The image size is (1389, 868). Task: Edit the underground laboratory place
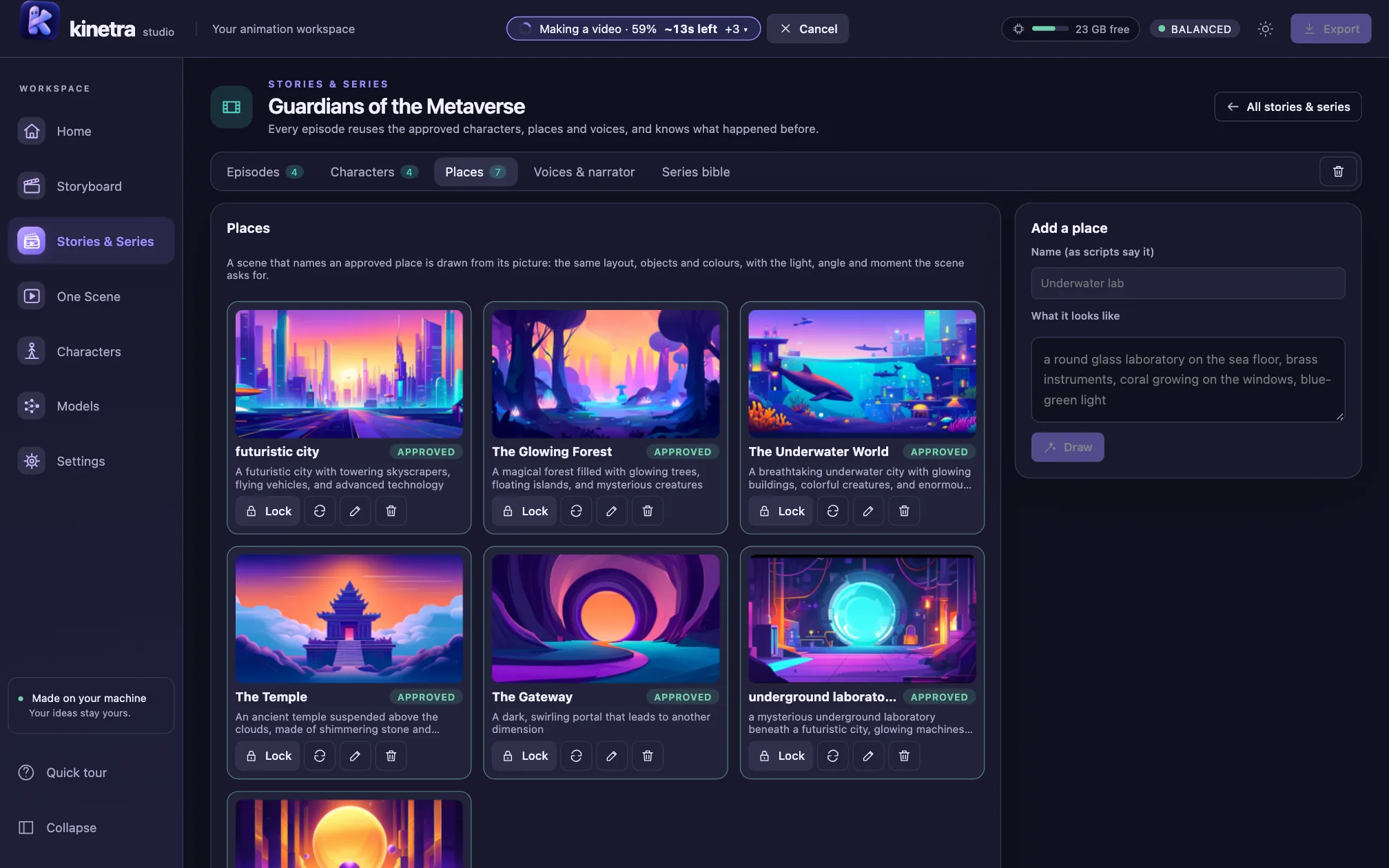(868, 756)
